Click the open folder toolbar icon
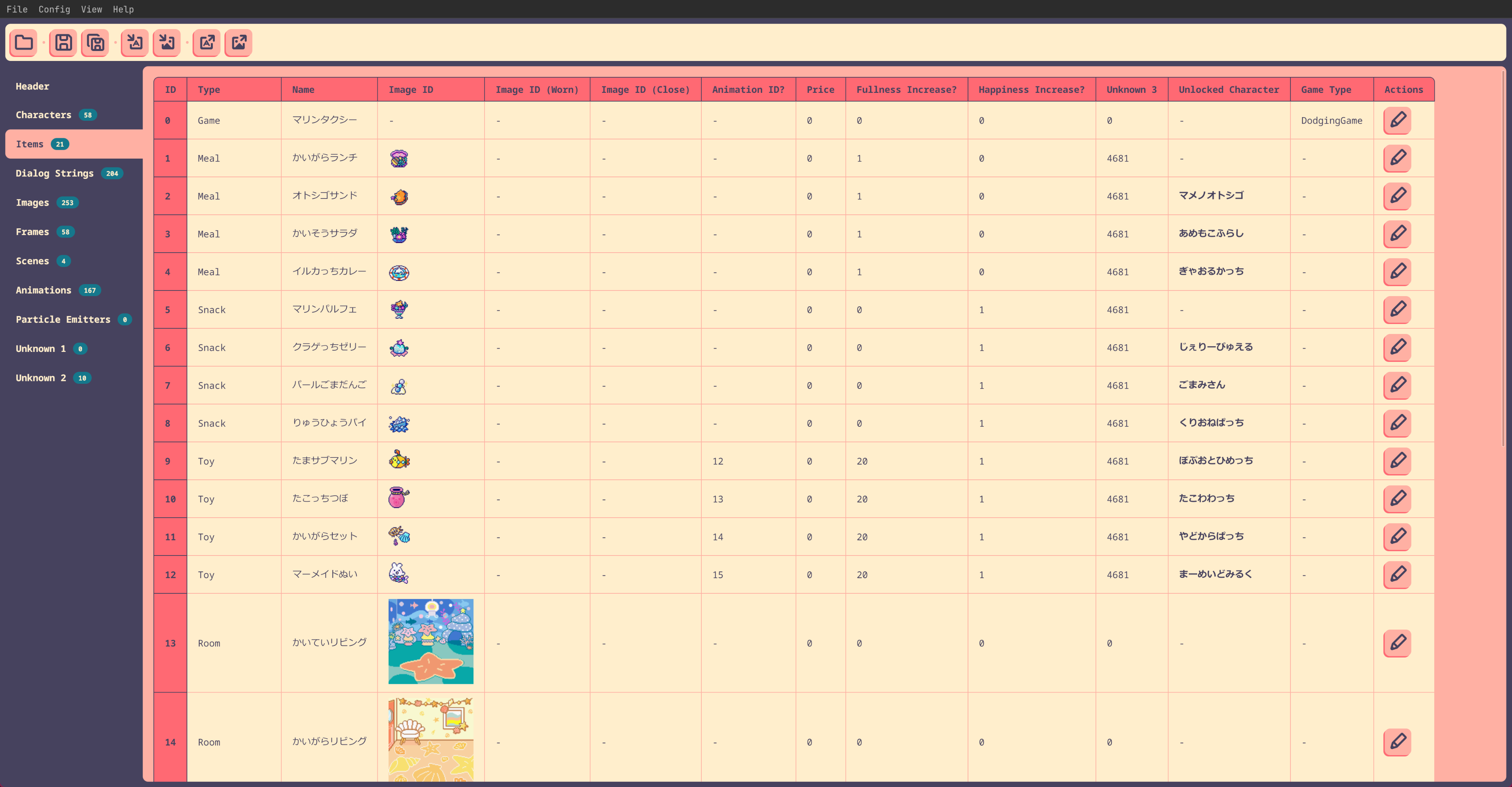This screenshot has width=1512, height=787. click(24, 43)
